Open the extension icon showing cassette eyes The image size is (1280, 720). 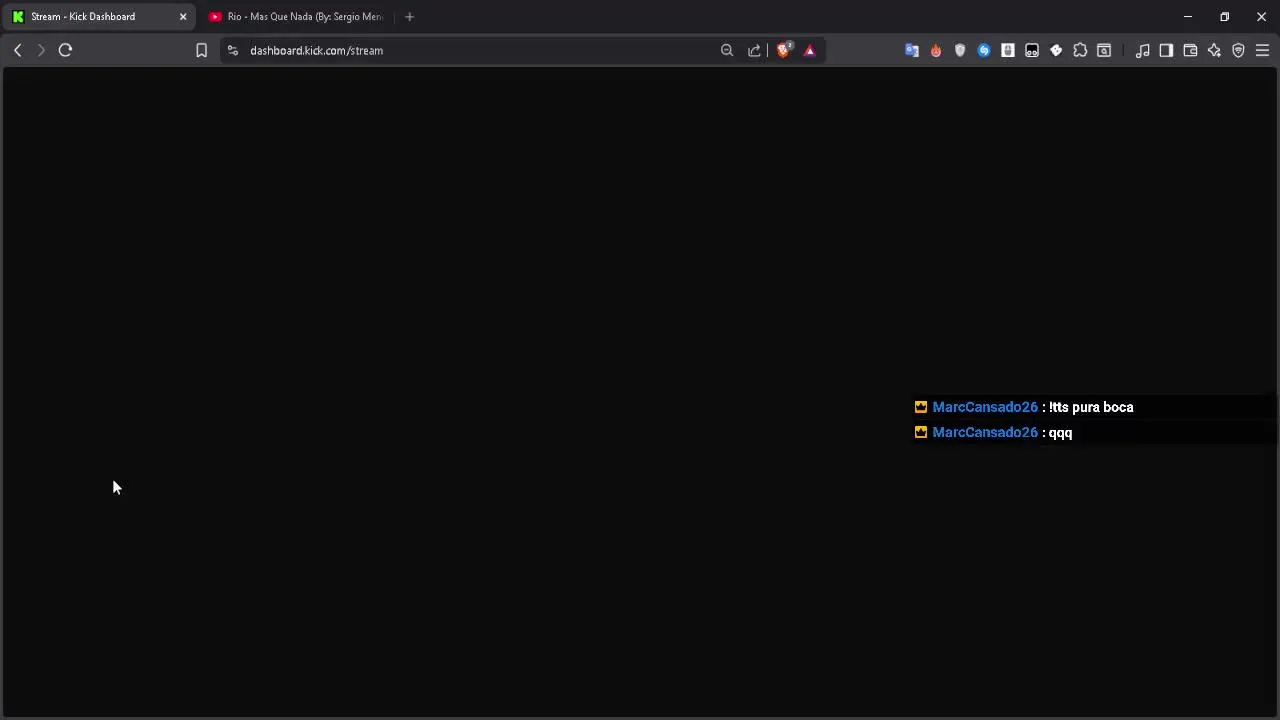pyautogui.click(x=1032, y=50)
